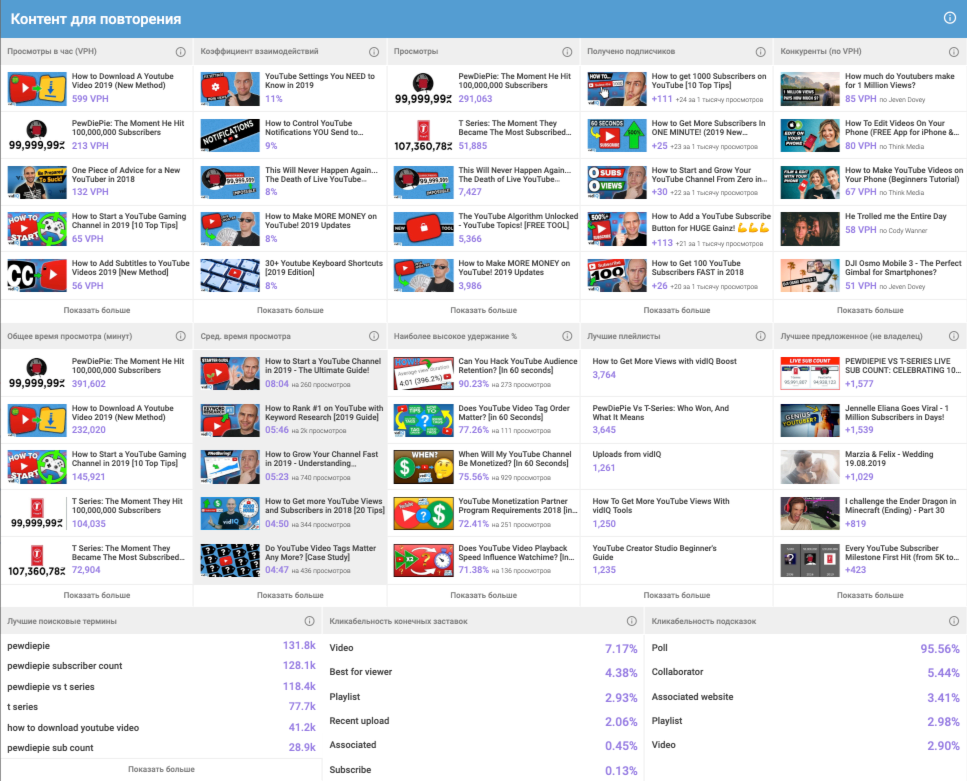This screenshot has width=967, height=781.
Task: Click the Best for viewer end screen row
Action: click(483, 672)
